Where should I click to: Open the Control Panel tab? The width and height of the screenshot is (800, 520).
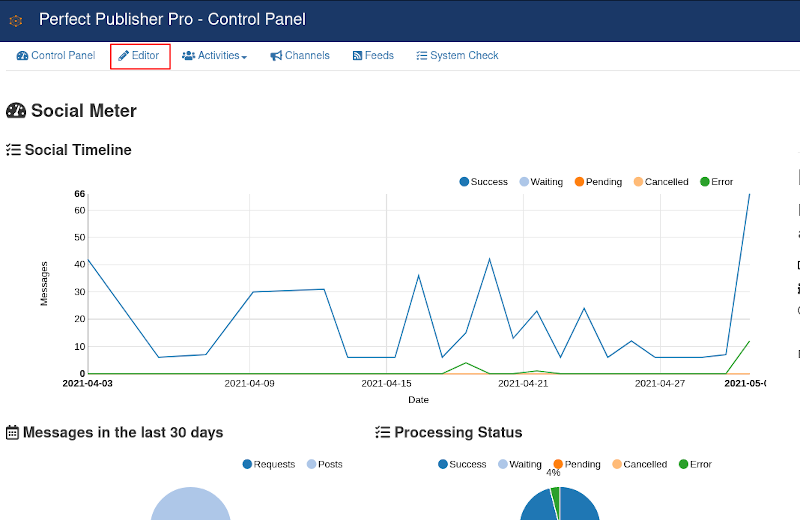[x=56, y=56]
